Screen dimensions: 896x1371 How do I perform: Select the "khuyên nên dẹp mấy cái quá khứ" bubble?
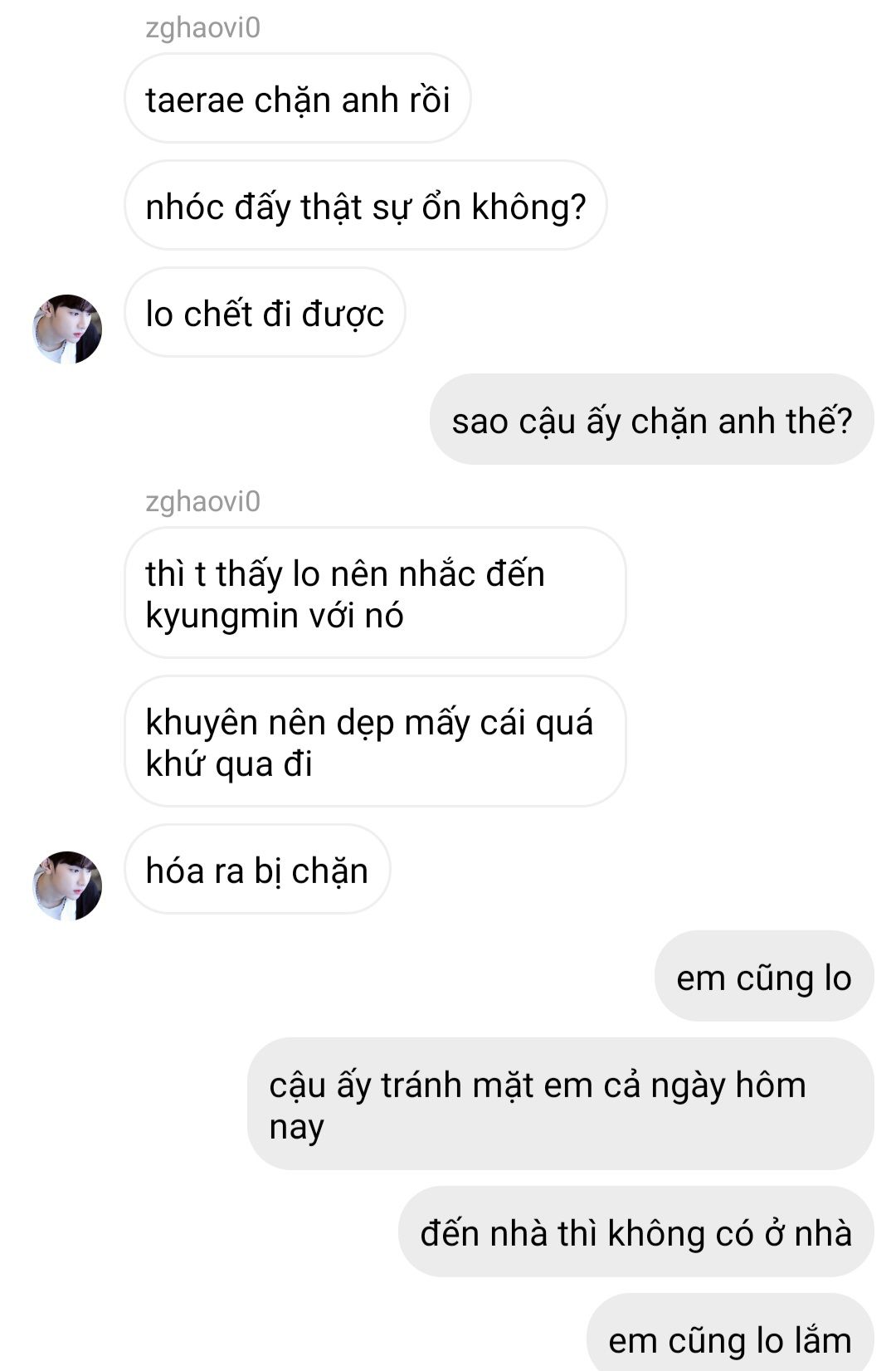(x=375, y=742)
